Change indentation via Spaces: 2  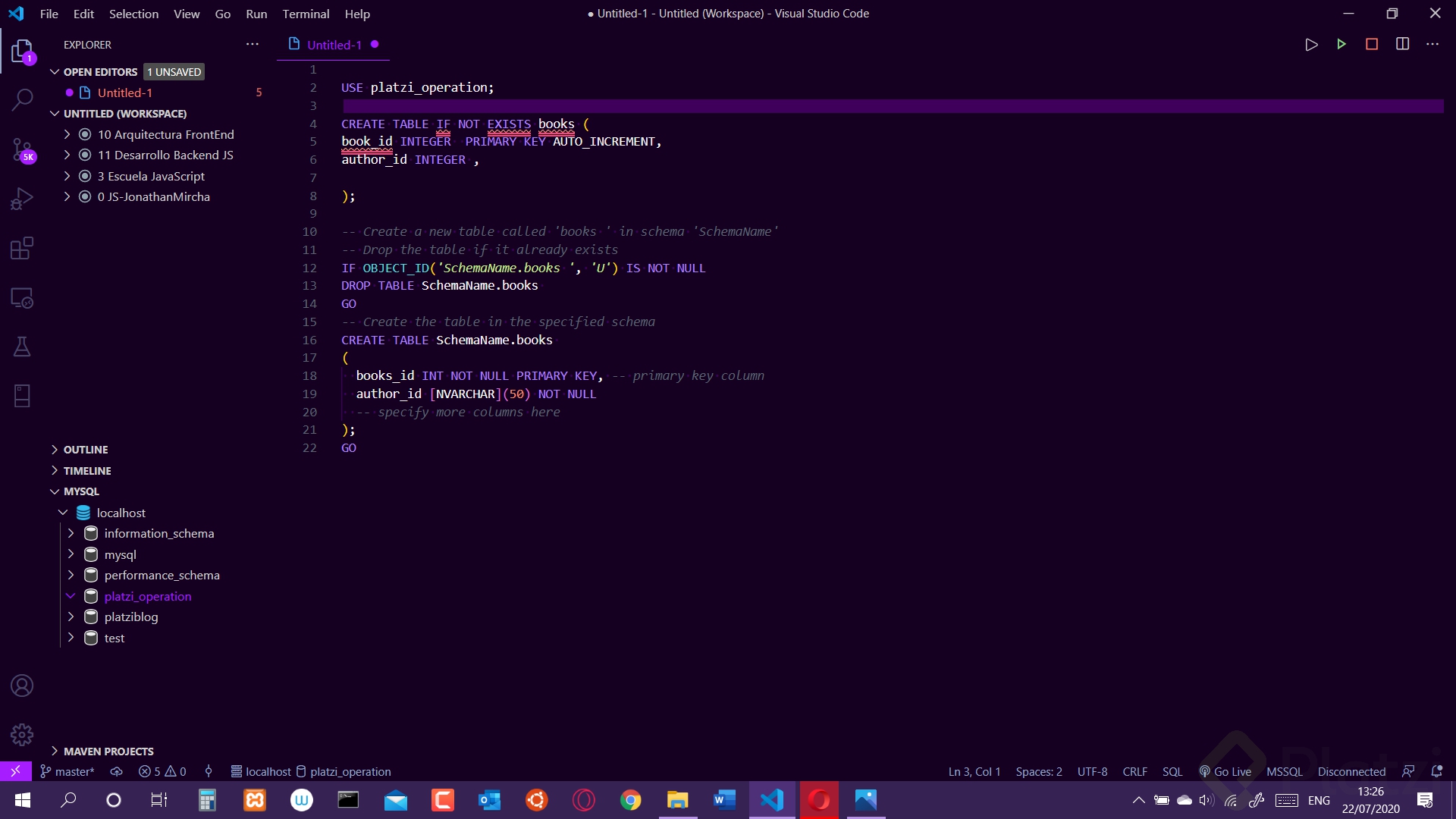pos(1039,771)
